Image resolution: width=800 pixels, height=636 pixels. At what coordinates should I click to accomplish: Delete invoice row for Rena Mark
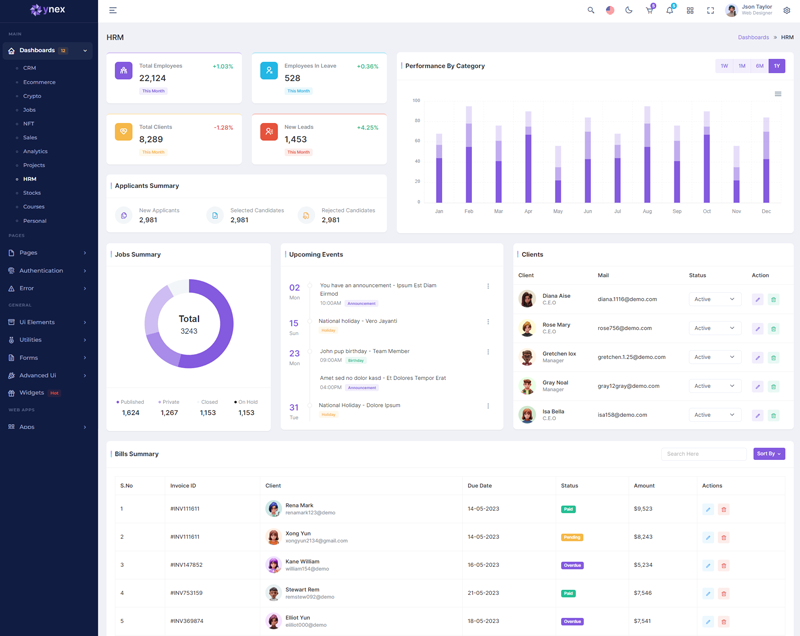[x=724, y=509]
